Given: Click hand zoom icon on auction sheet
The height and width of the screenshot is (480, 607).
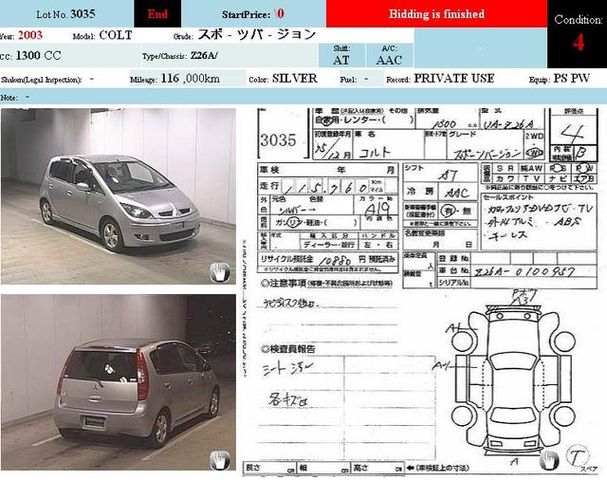Looking at the screenshot, I should pos(549,460).
